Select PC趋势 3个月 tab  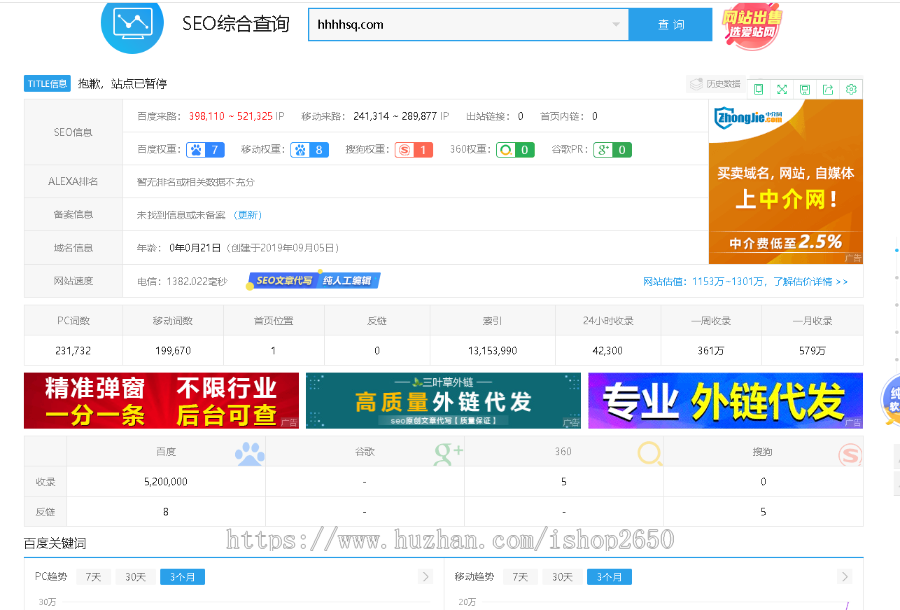point(183,577)
